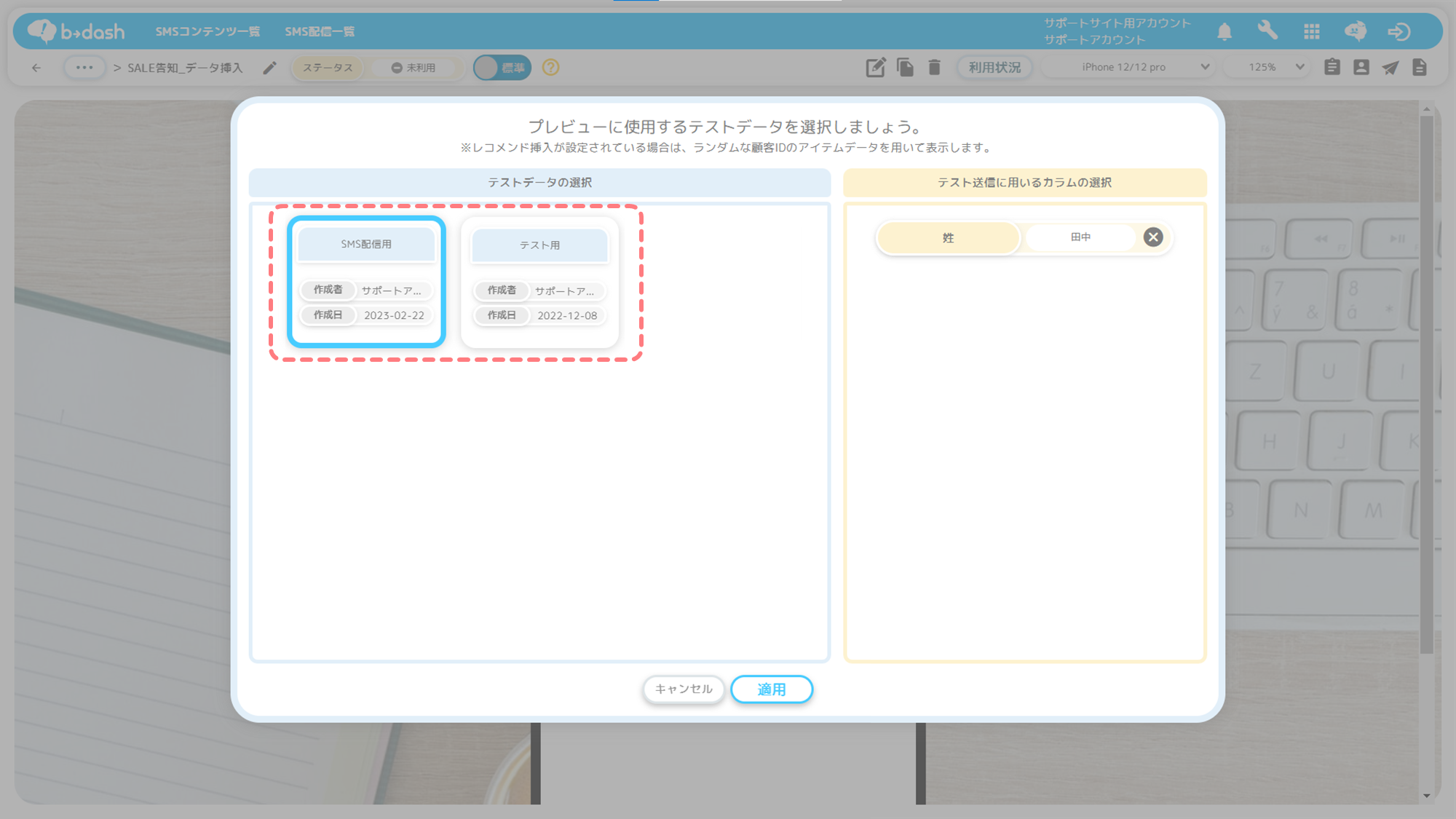Click the notification bell icon
Screen dimensions: 1456x819
pos(1224,31)
